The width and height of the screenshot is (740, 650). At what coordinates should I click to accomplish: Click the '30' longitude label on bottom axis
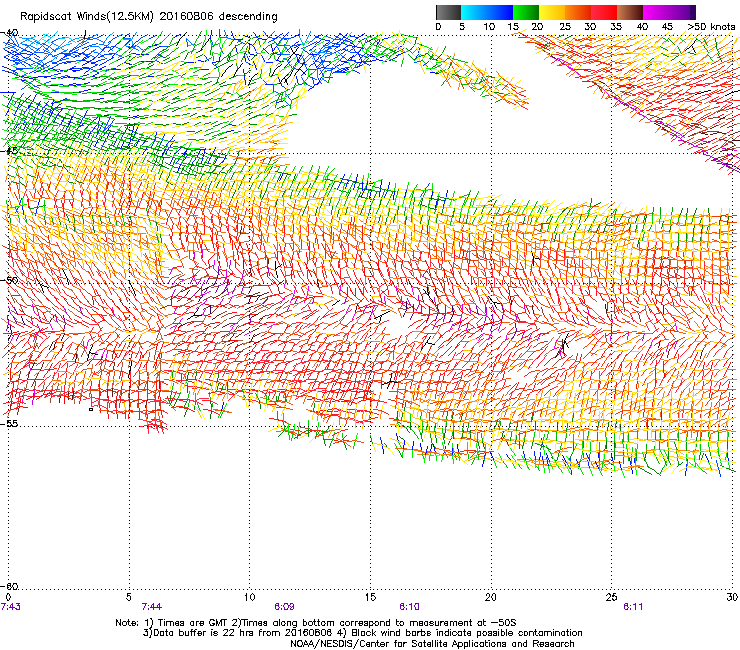[732, 597]
